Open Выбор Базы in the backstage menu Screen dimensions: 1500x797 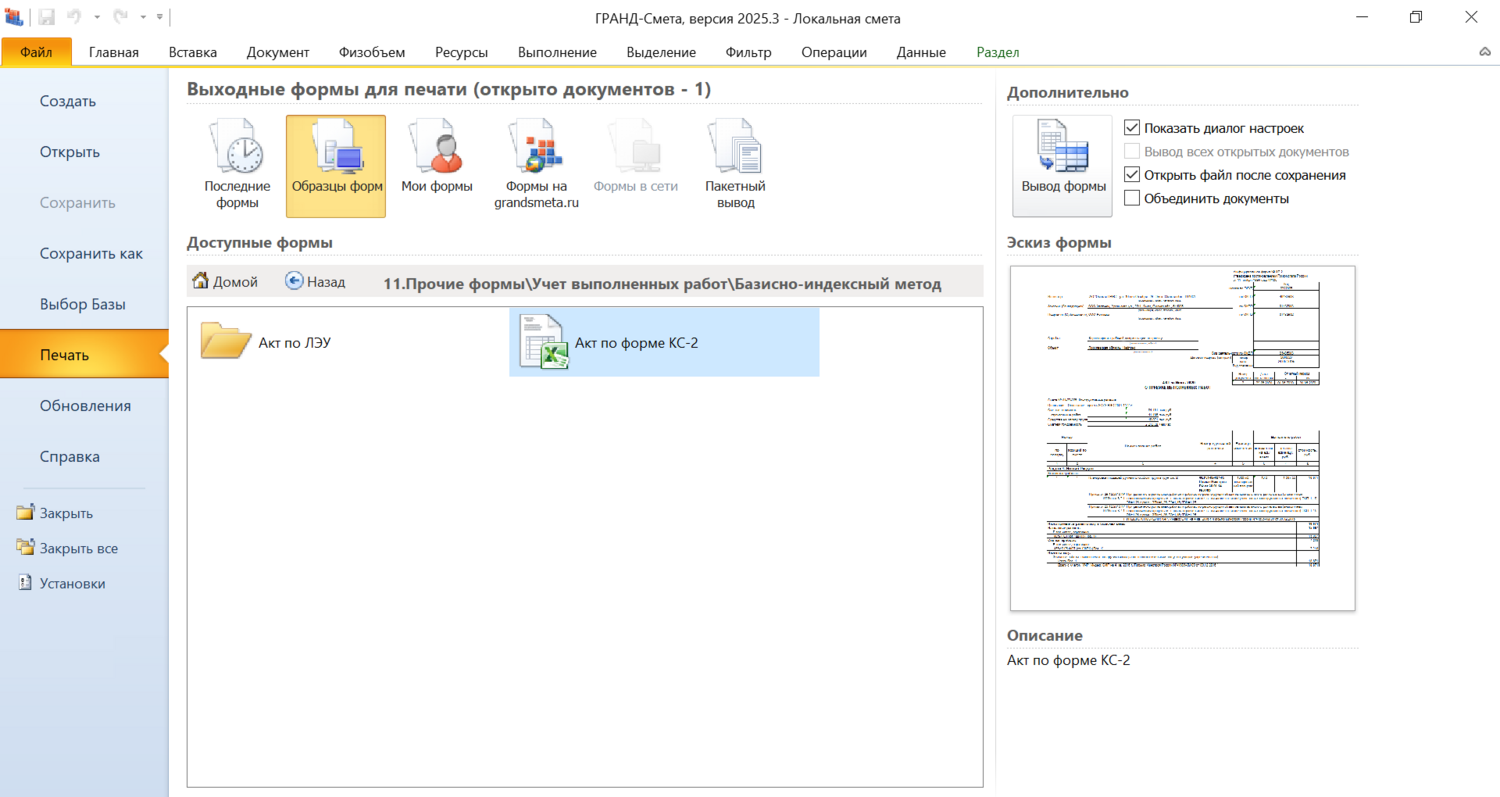[84, 304]
